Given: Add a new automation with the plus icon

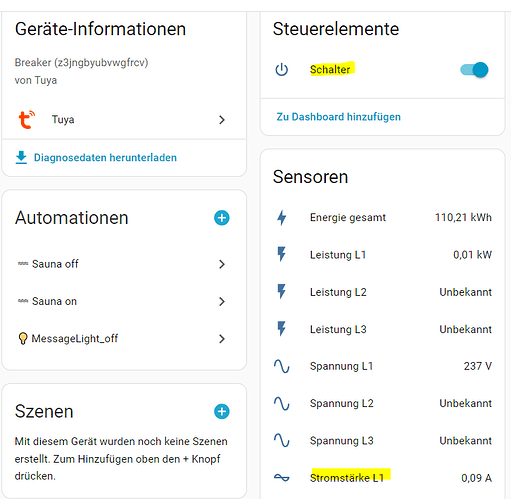Looking at the screenshot, I should (x=222, y=218).
